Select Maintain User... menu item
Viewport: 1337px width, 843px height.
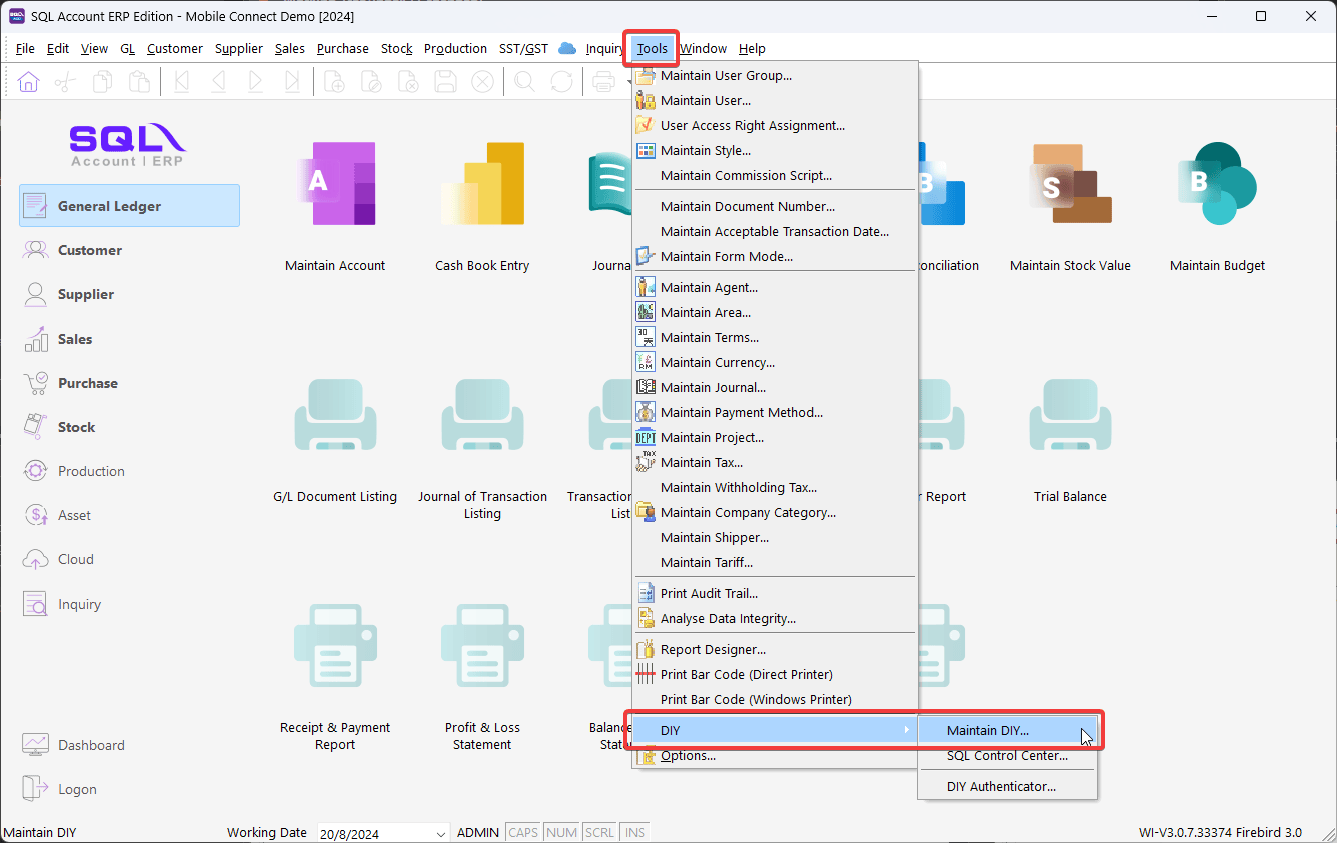tap(705, 100)
